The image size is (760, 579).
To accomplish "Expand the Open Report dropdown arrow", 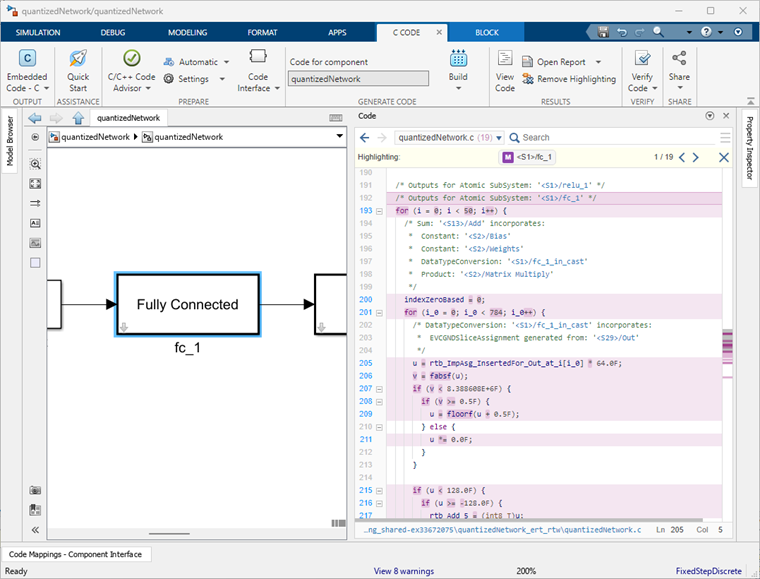I will (596, 62).
